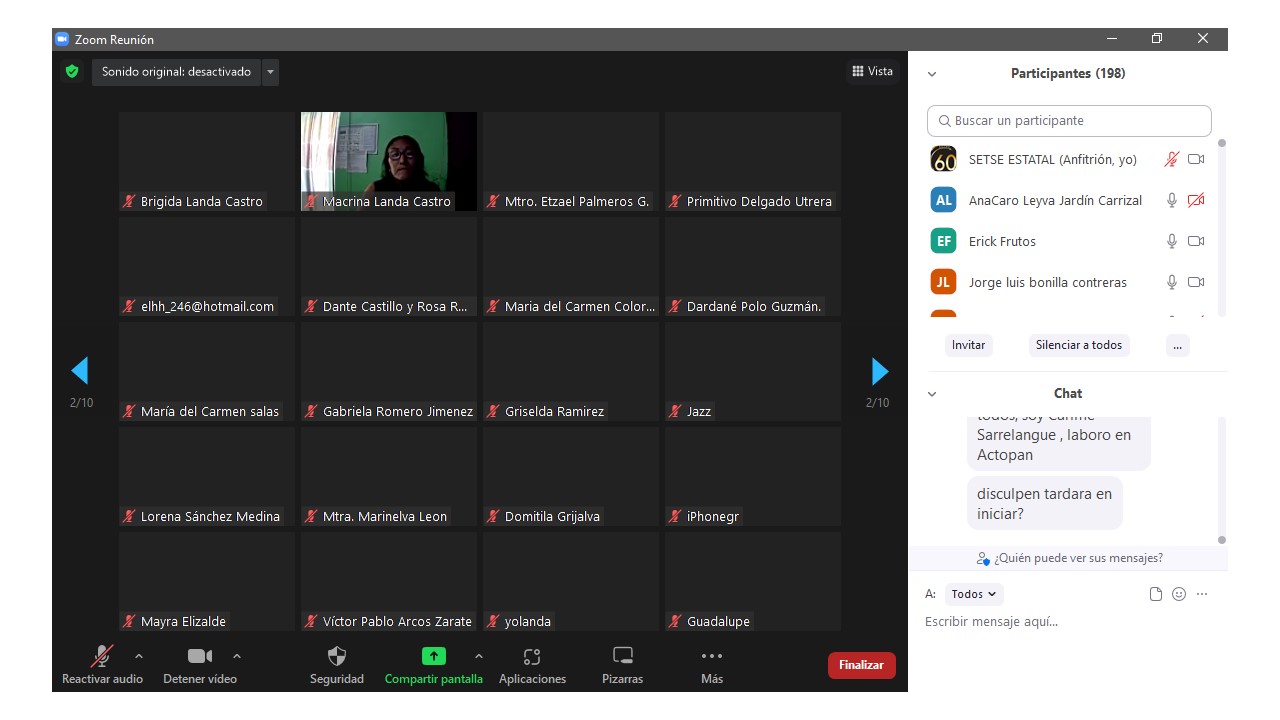Image resolution: width=1280 pixels, height=720 pixels.
Task: Unmute with Reactivar audio button
Action: pyautogui.click(x=102, y=657)
